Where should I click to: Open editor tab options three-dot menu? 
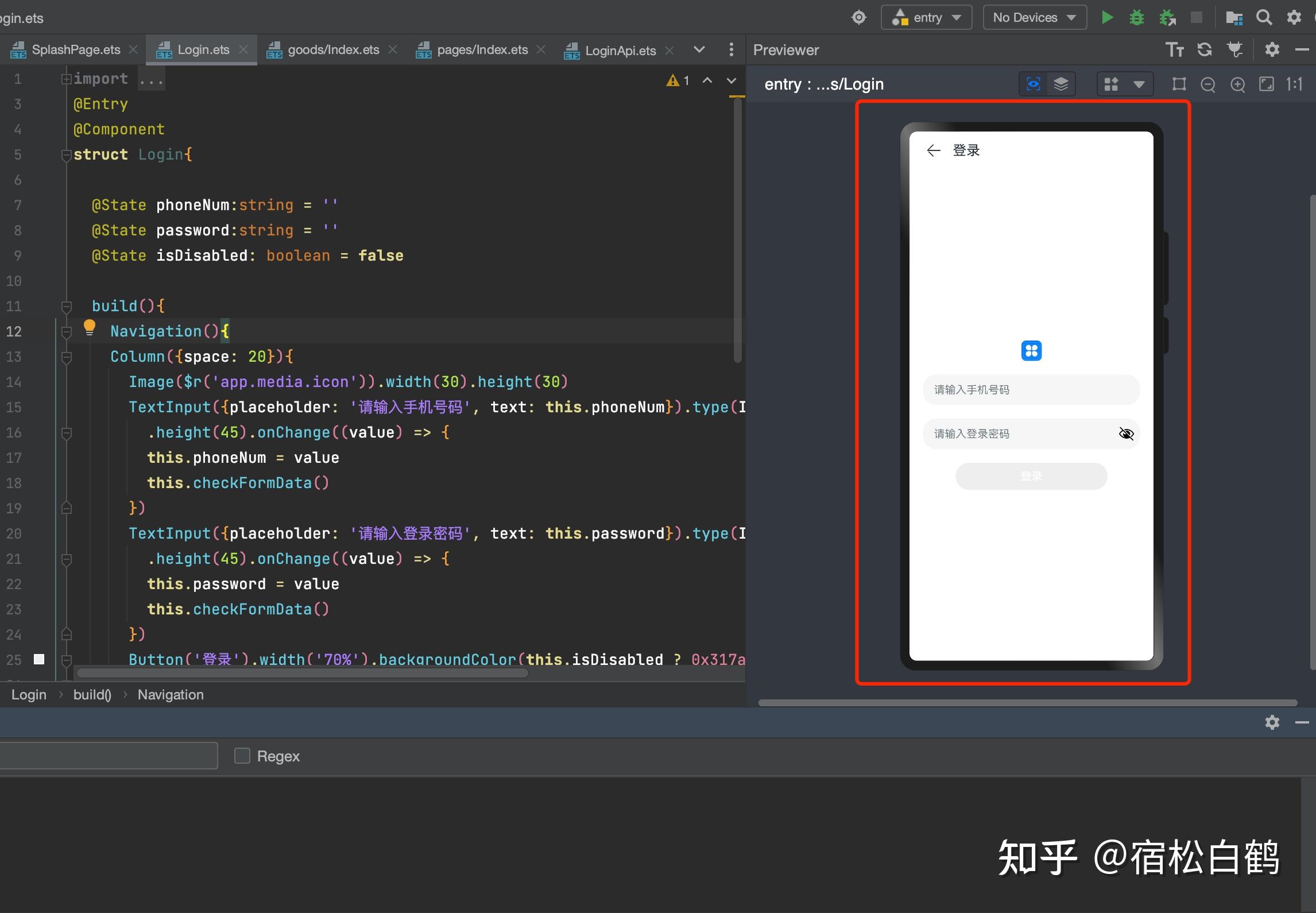[731, 50]
